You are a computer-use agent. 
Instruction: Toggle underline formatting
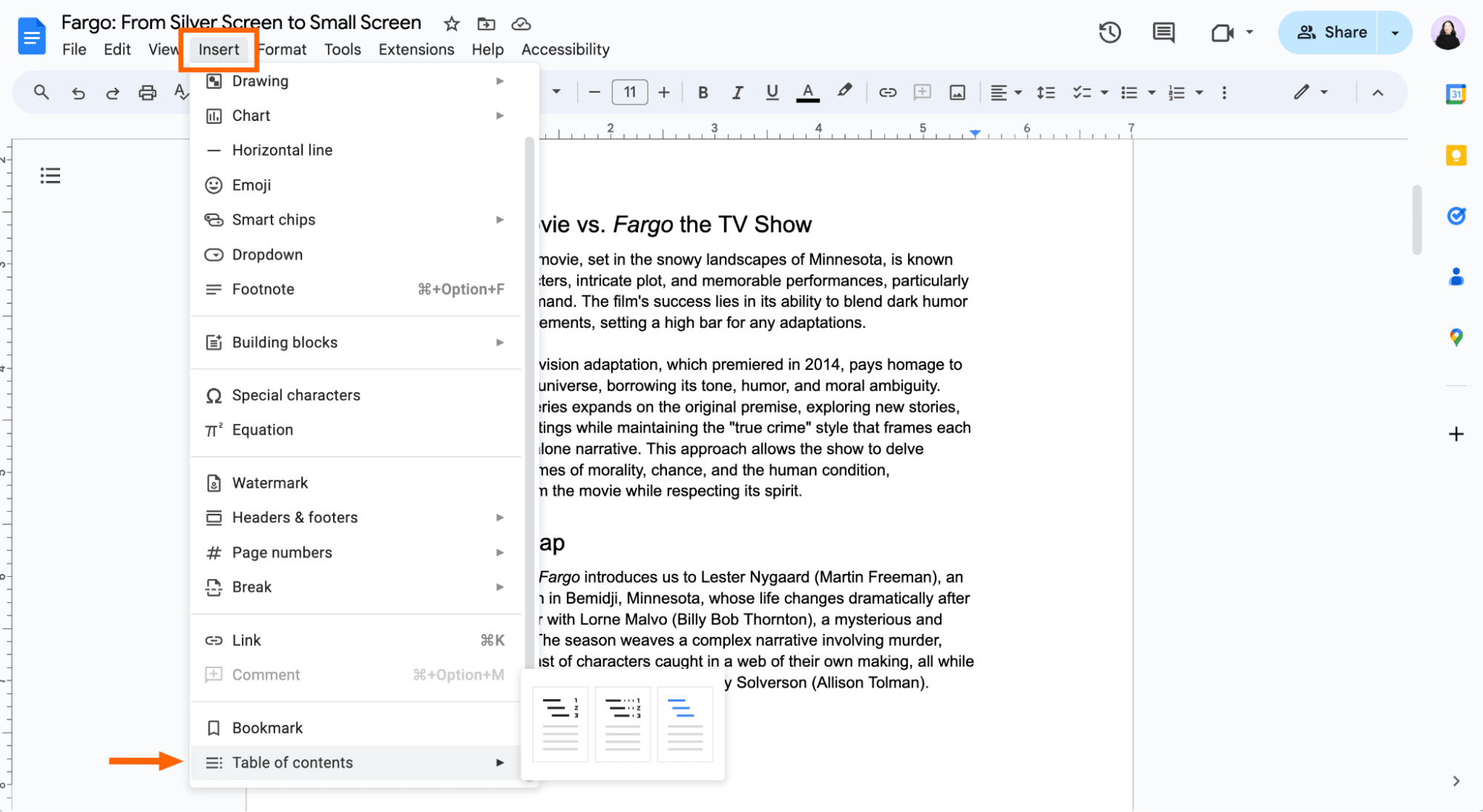pos(772,93)
